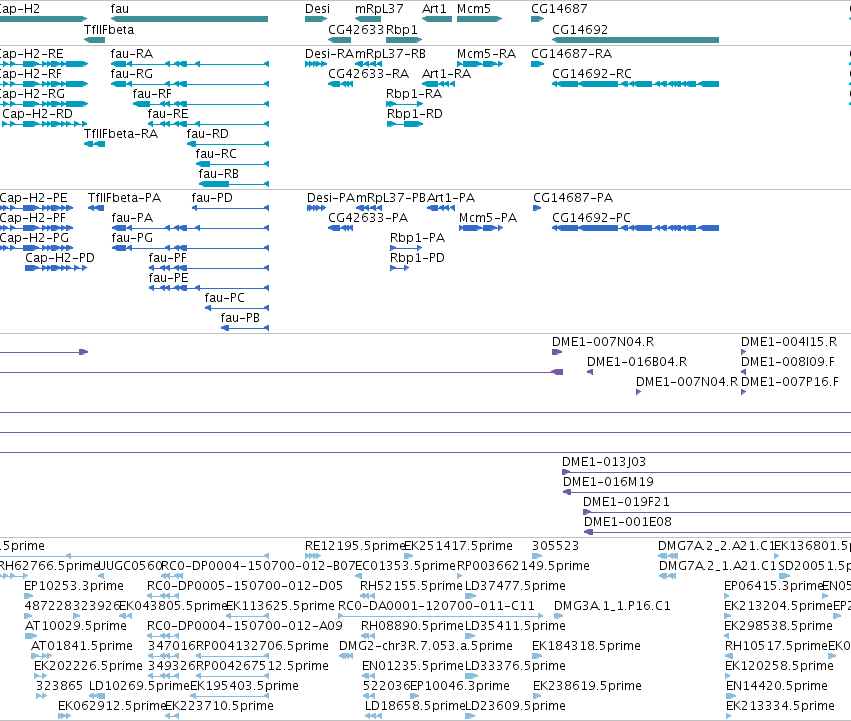The height and width of the screenshot is (721, 851).
Task: Click EST LD37477.5prime label
Action: pos(516,586)
